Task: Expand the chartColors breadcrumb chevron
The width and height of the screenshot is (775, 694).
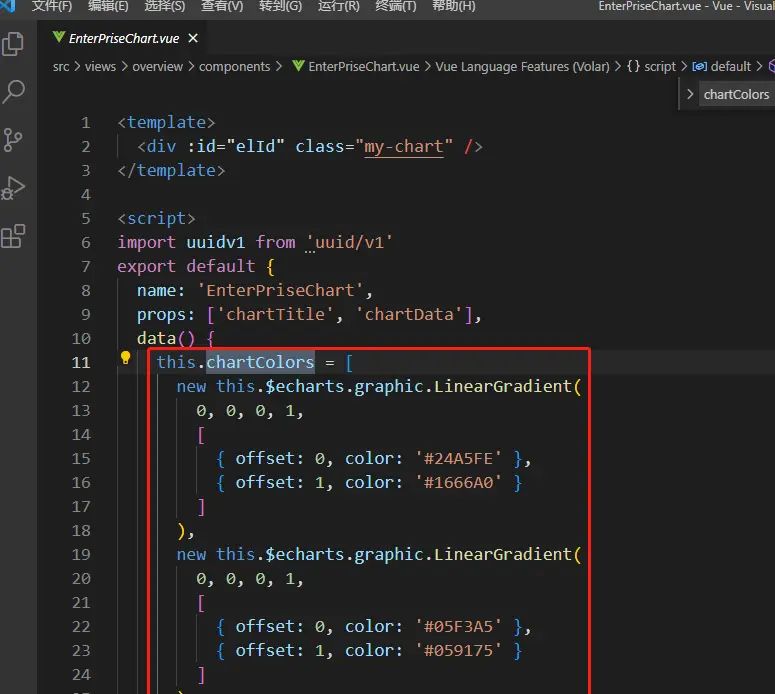Action: 689,94
